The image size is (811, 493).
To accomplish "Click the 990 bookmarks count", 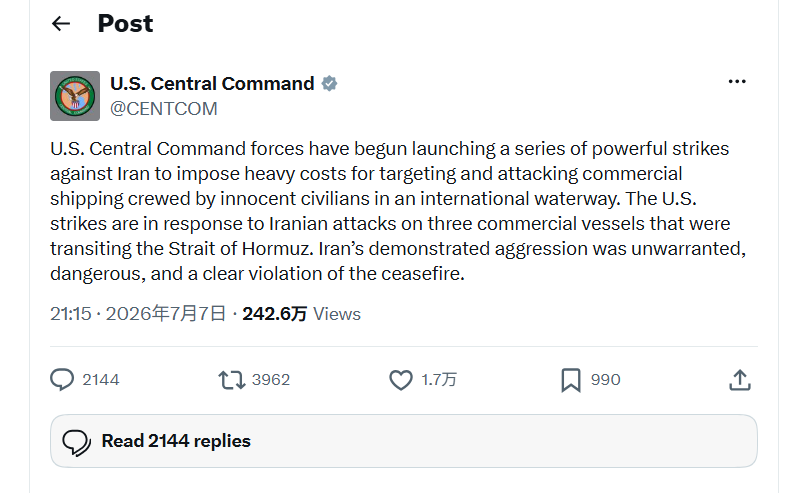I will coord(606,380).
